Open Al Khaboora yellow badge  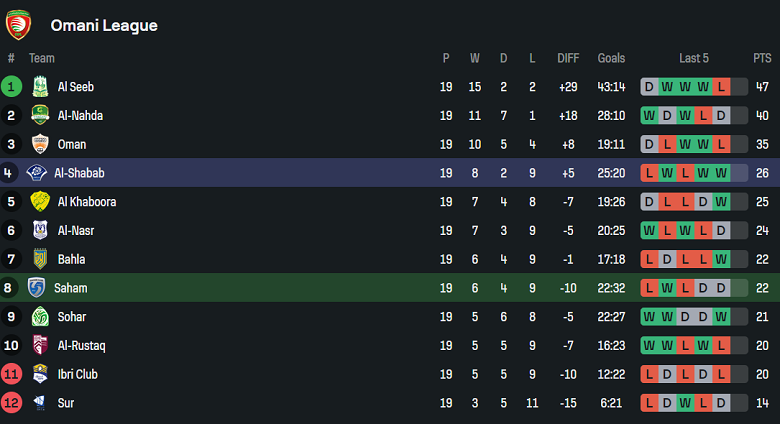coord(40,202)
